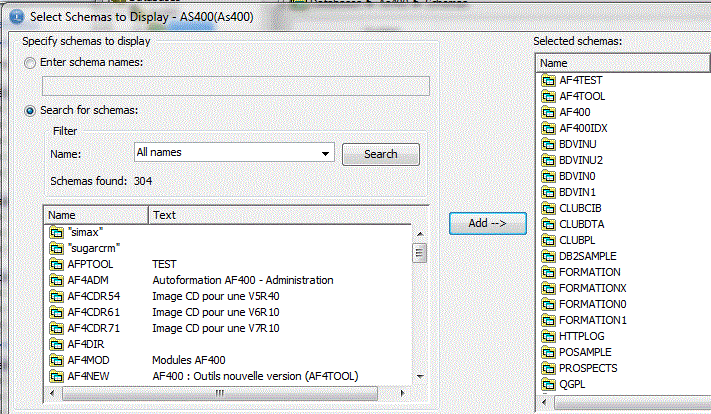Select the AF4DIR schema name text
This screenshot has height=414, width=711.
click(x=86, y=345)
